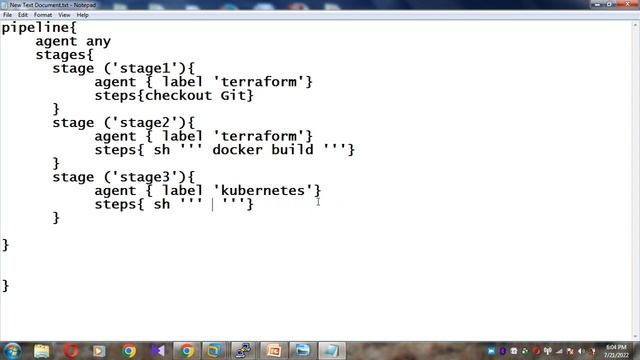
Task: Open Windows Explorer from the taskbar
Action: [42, 351]
